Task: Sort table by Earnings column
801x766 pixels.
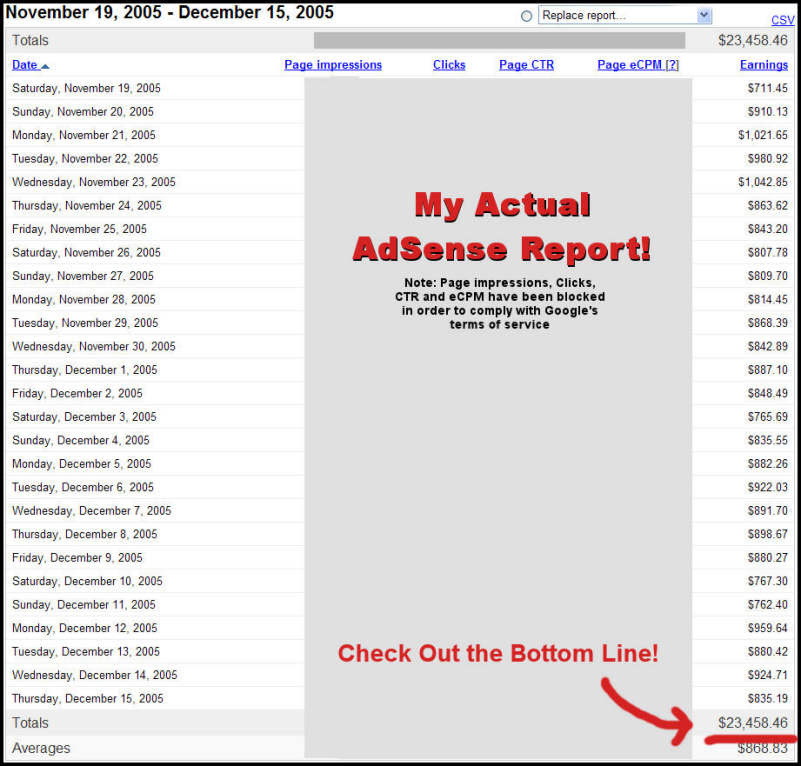Action: 764,65
